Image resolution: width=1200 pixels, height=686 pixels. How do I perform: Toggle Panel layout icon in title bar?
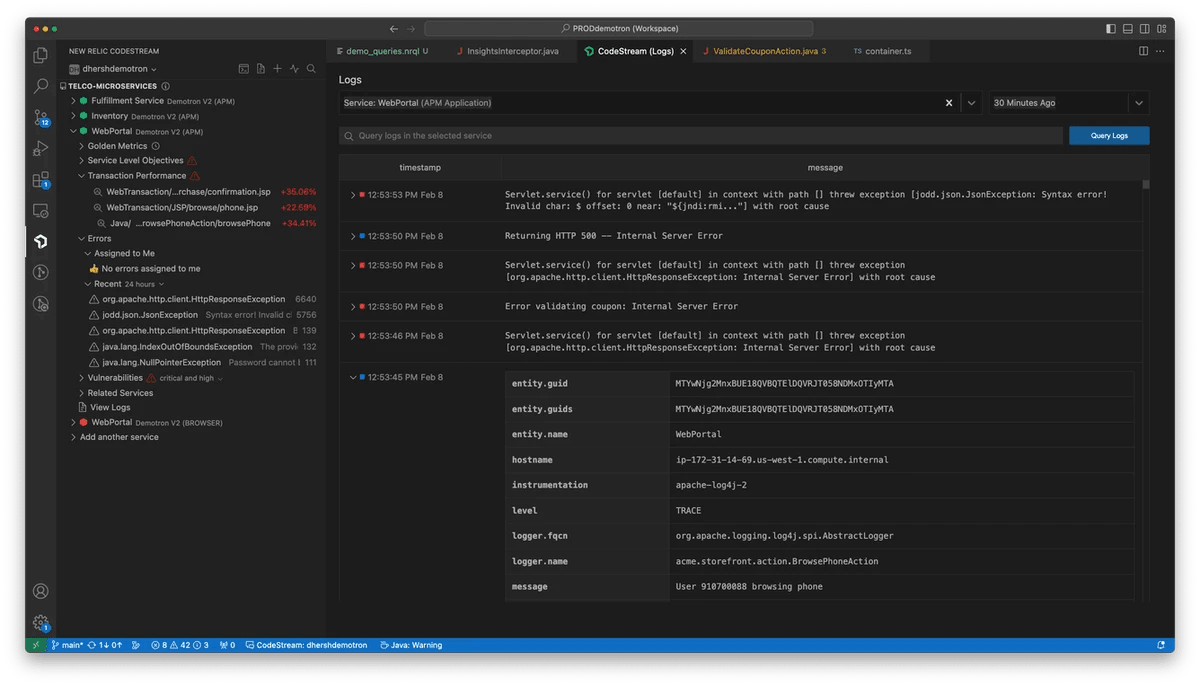point(1128,29)
